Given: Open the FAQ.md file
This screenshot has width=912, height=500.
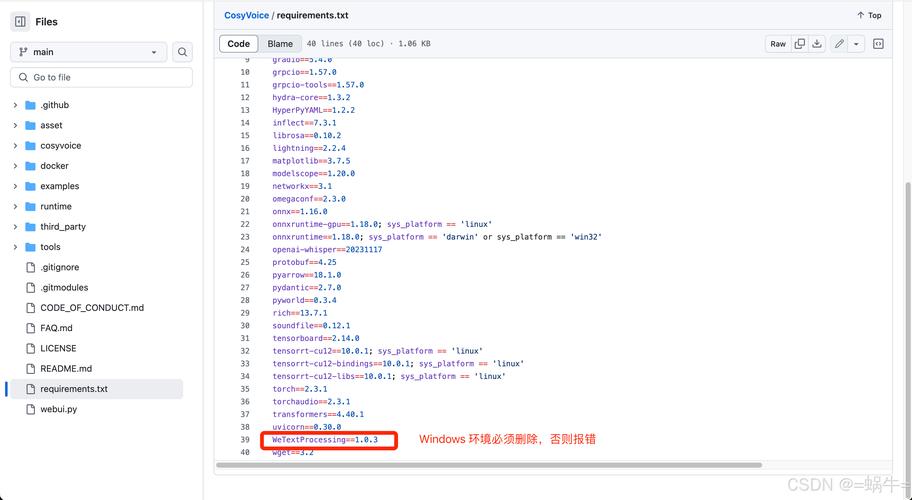Looking at the screenshot, I should click(56, 328).
